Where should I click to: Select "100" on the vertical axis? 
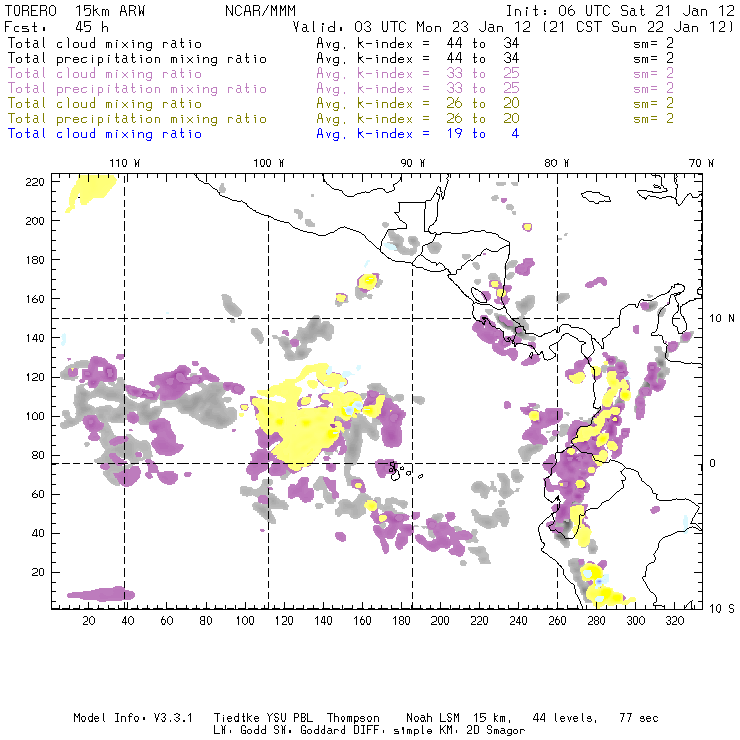[x=35, y=416]
